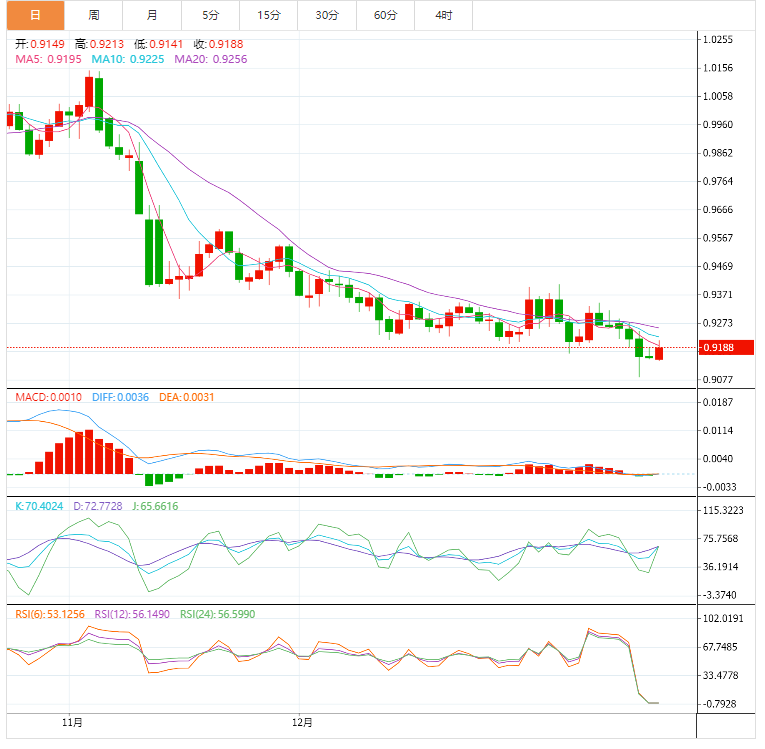
Task: Open the 60分 timeframe tab
Action: (x=385, y=15)
